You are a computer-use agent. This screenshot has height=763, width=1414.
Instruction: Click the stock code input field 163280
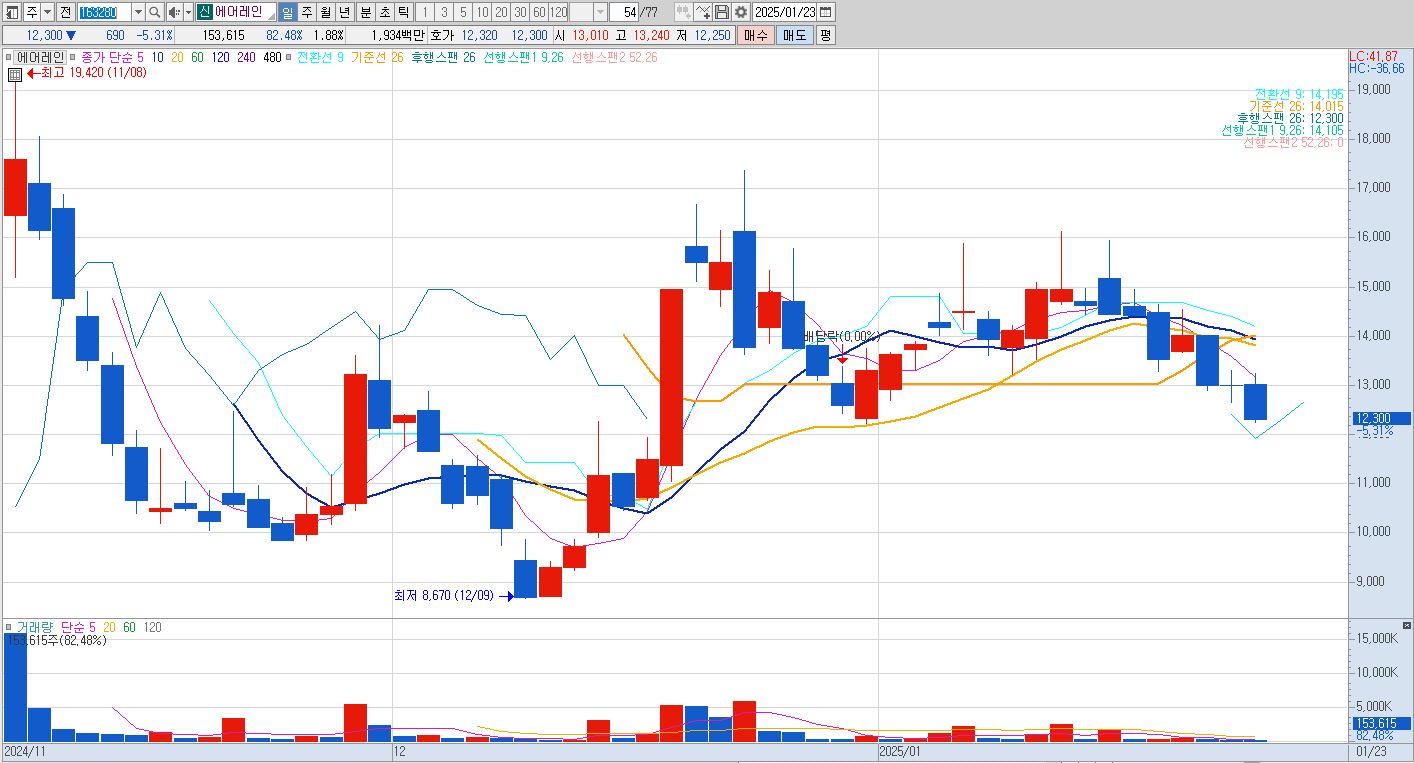tap(104, 12)
